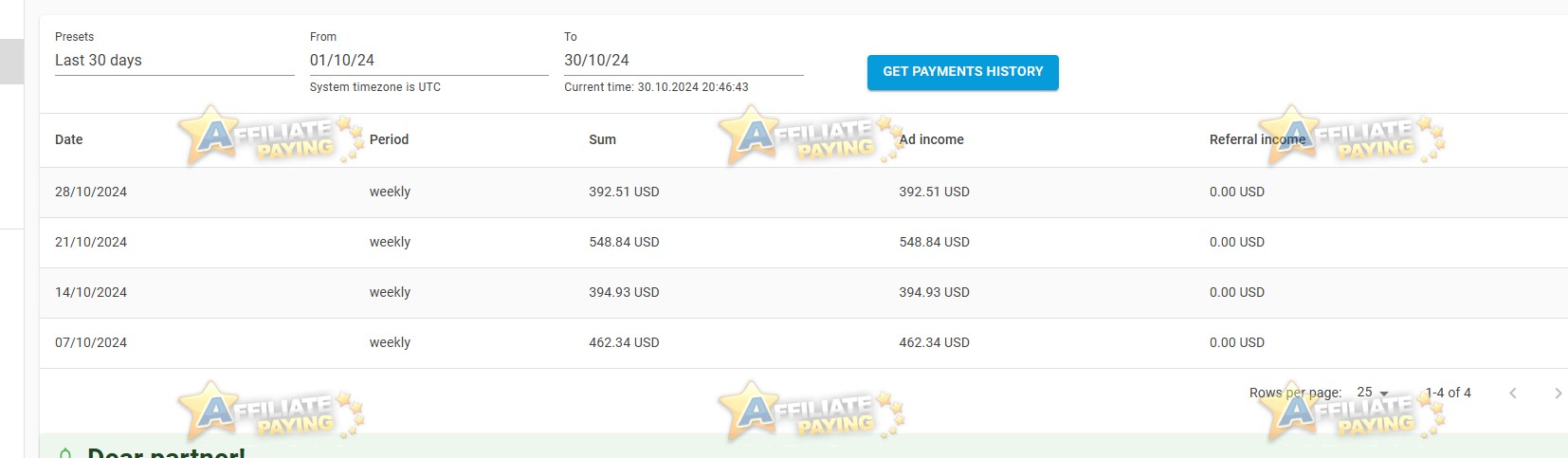Select the 28/10/2024 payment row
Viewport: 1568px width, 458px height.
804,192
